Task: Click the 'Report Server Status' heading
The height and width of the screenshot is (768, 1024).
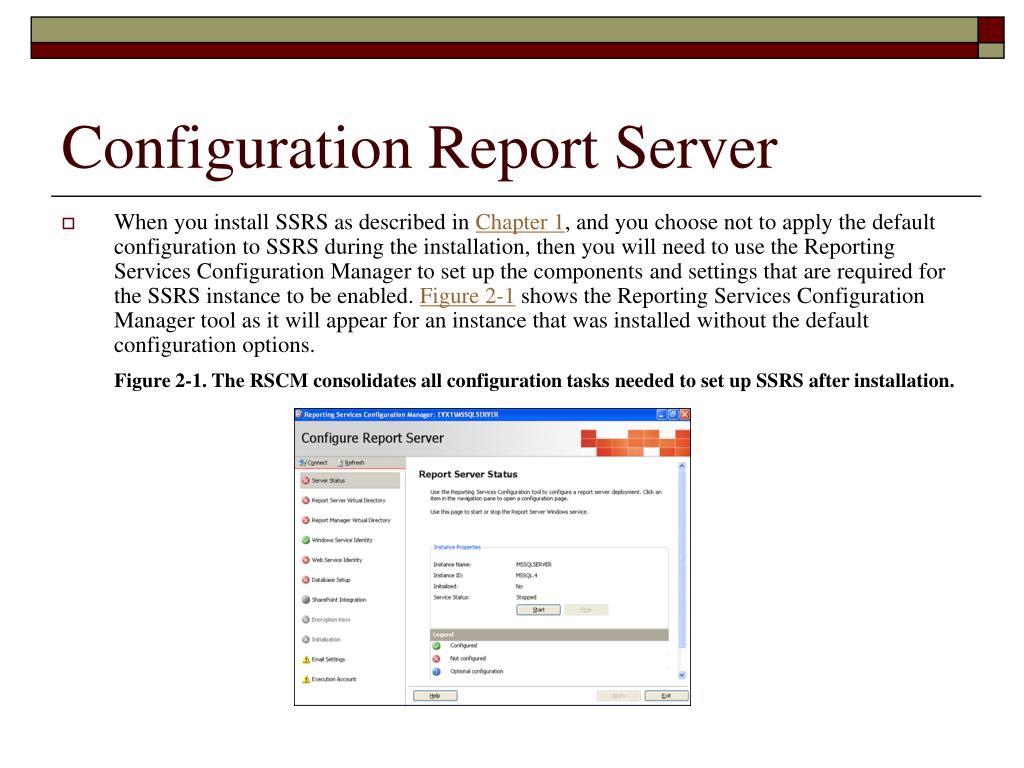Action: 468,474
